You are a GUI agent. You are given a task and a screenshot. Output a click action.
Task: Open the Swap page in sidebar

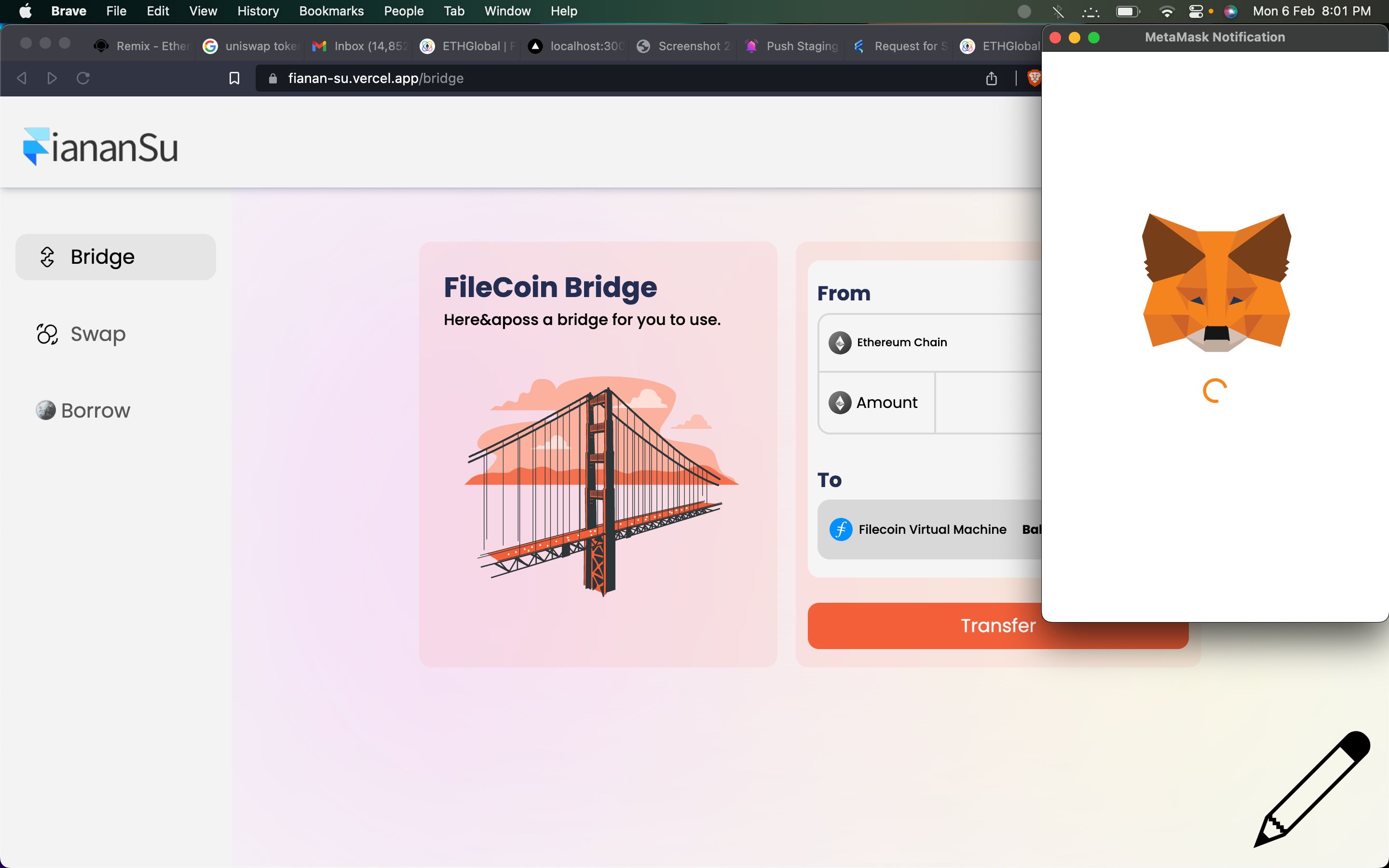[x=81, y=334]
